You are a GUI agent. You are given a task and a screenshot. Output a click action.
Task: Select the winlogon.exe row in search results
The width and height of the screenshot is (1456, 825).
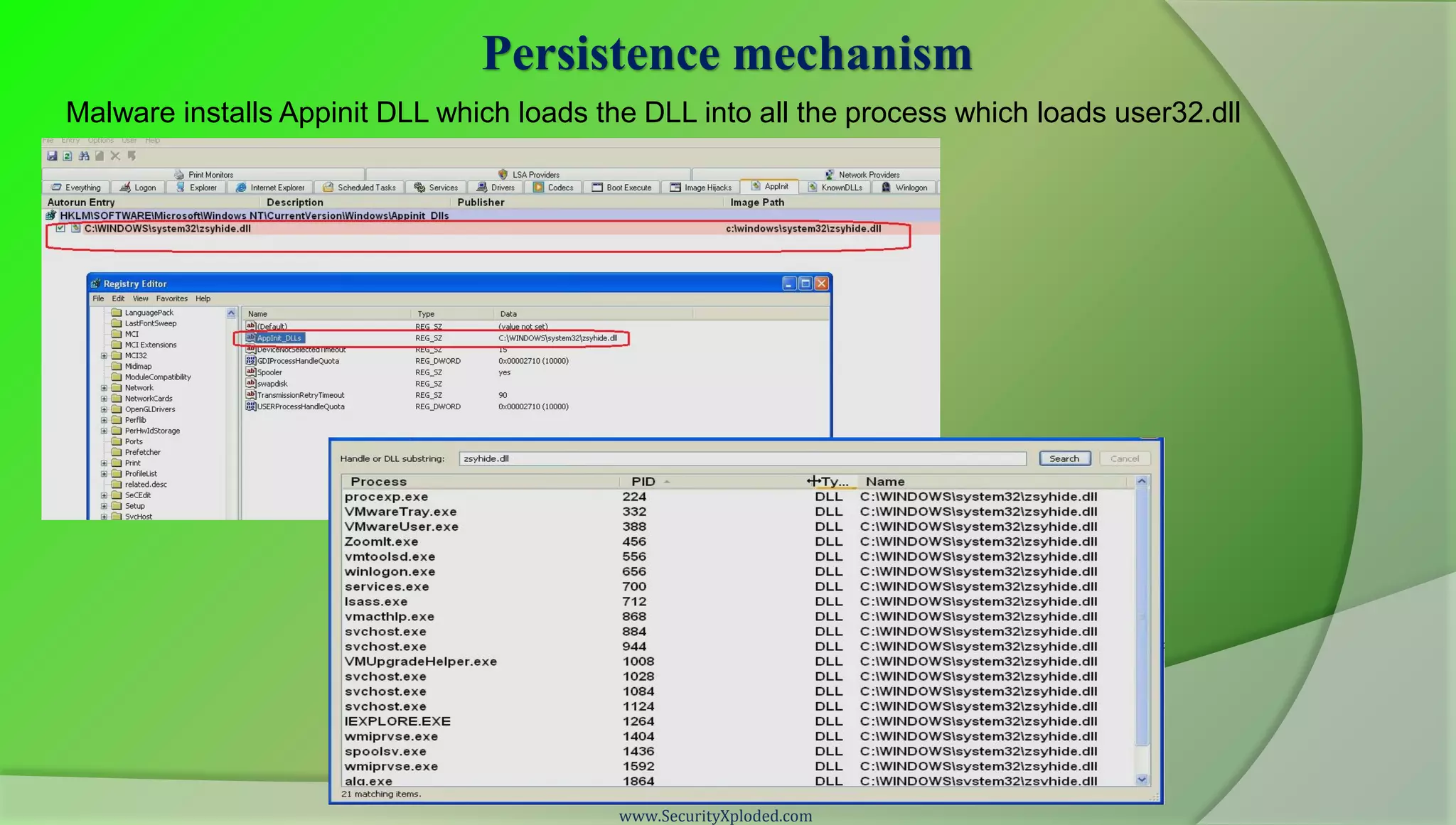click(738, 571)
